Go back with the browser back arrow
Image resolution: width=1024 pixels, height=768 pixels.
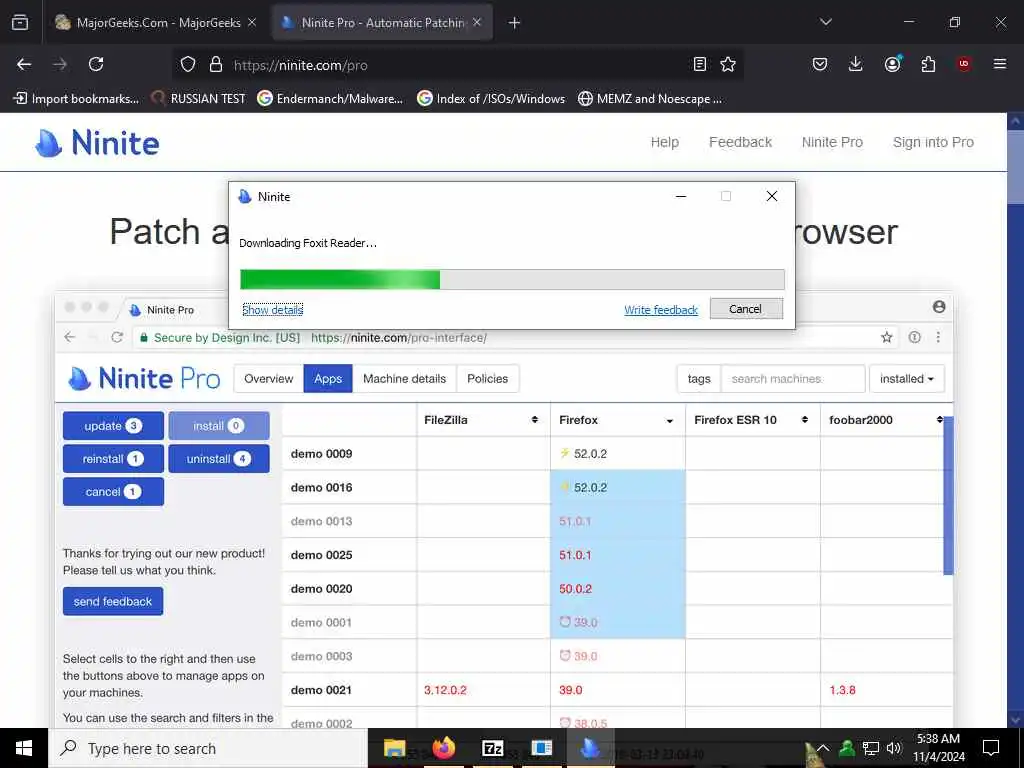[24, 64]
